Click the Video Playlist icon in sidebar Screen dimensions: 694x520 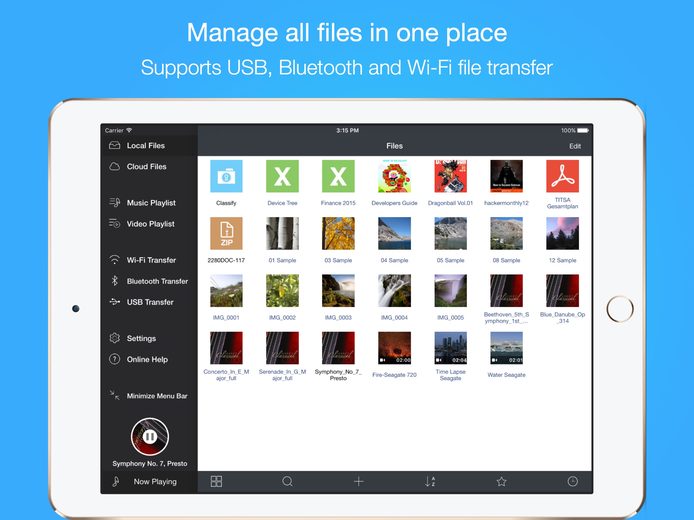[115, 223]
